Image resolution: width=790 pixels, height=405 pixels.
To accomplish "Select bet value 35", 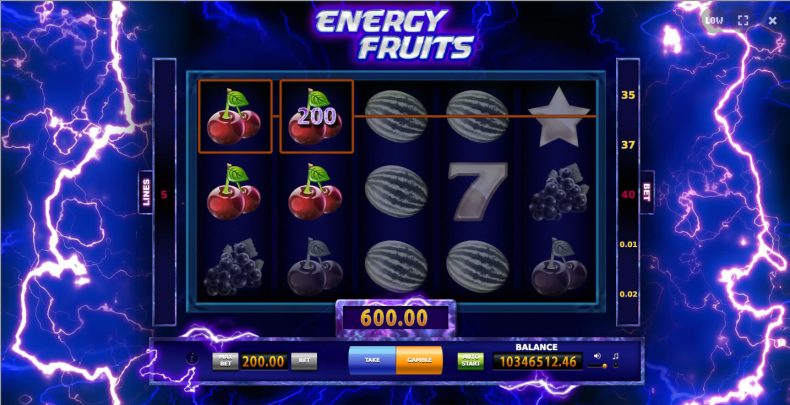I will click(x=628, y=95).
